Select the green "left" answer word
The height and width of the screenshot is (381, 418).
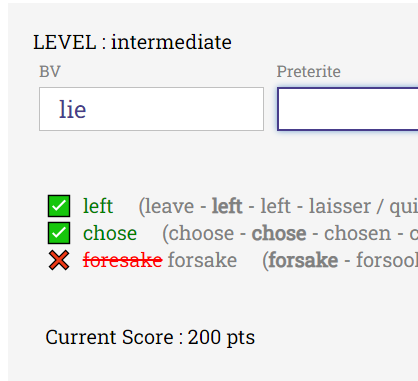tap(98, 206)
